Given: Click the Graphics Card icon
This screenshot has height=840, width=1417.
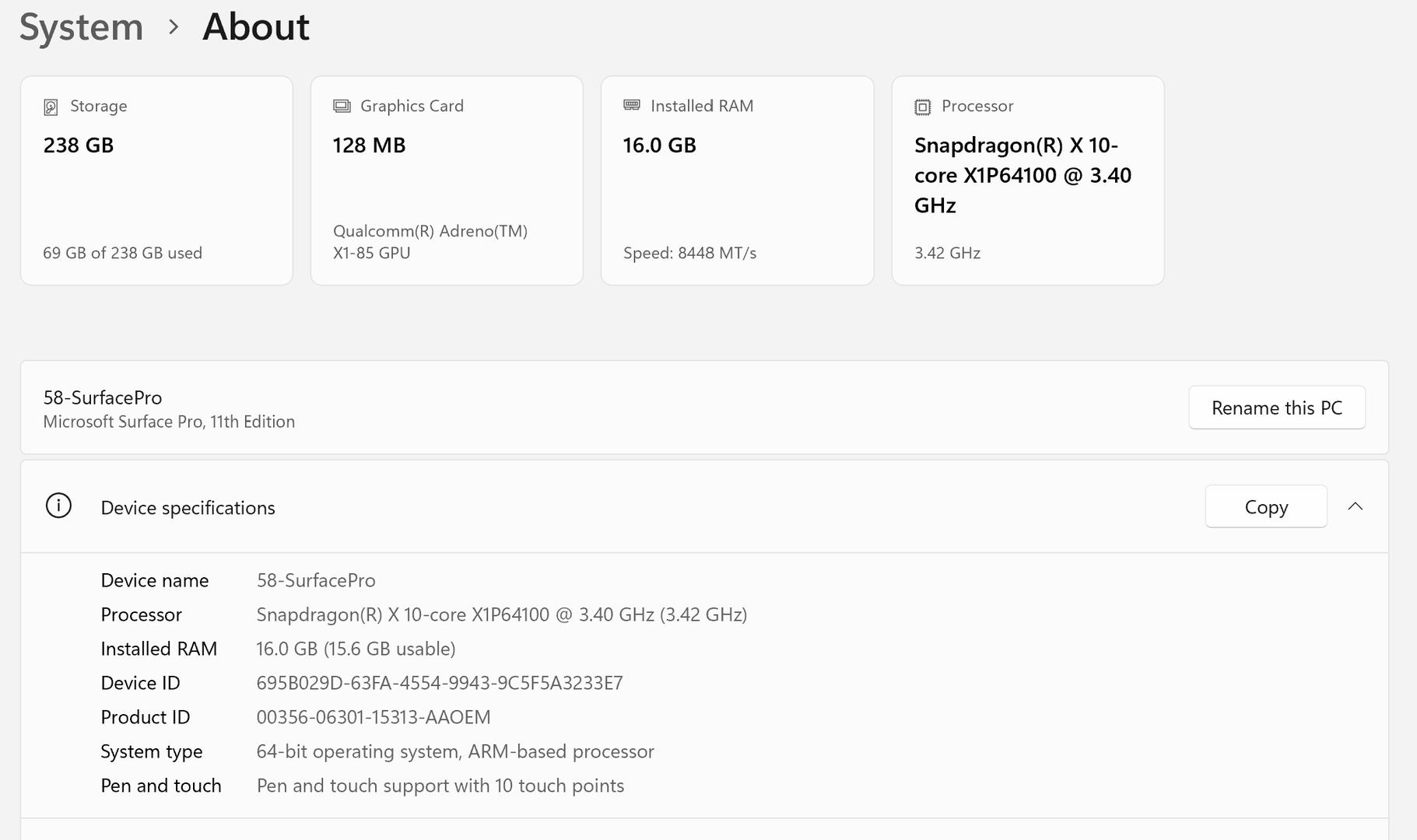Looking at the screenshot, I should [342, 106].
